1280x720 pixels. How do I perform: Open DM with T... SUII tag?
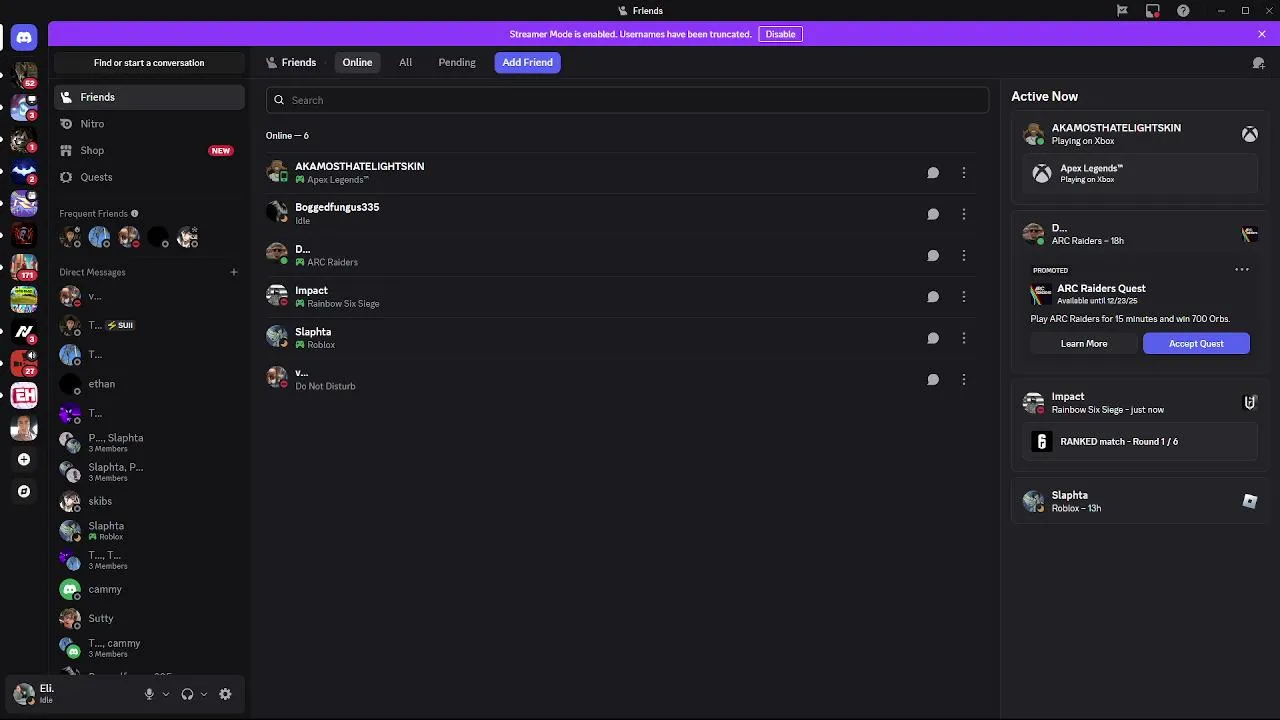[x=149, y=325]
